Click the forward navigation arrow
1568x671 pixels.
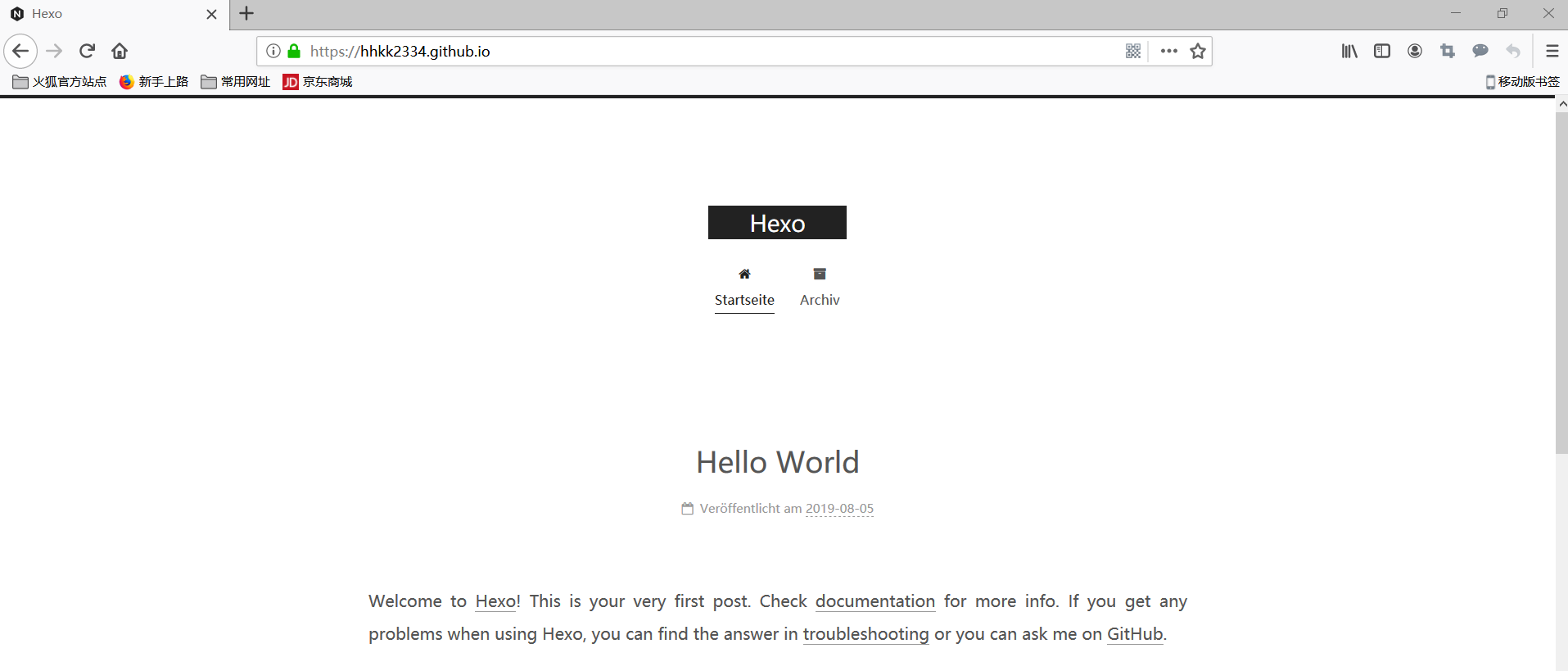pyautogui.click(x=54, y=51)
